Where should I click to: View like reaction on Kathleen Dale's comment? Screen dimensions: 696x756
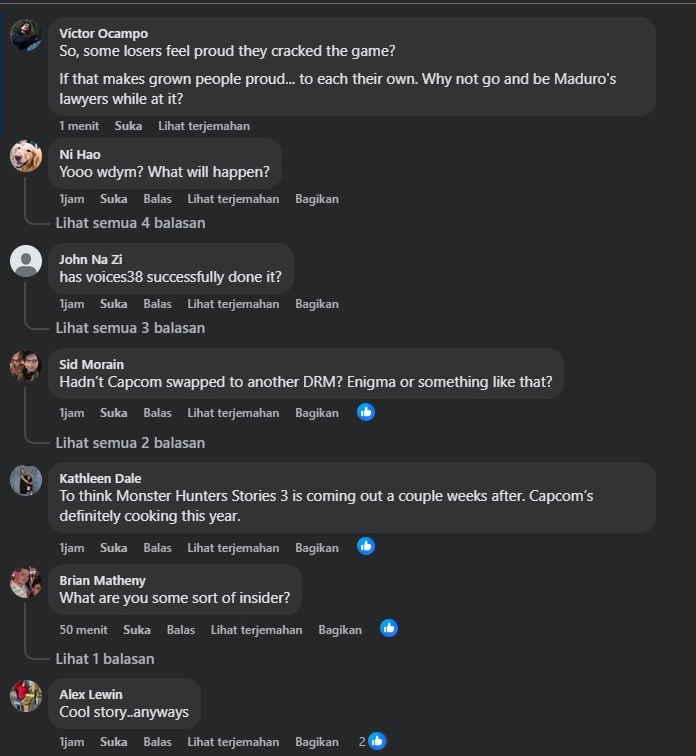[x=366, y=546]
